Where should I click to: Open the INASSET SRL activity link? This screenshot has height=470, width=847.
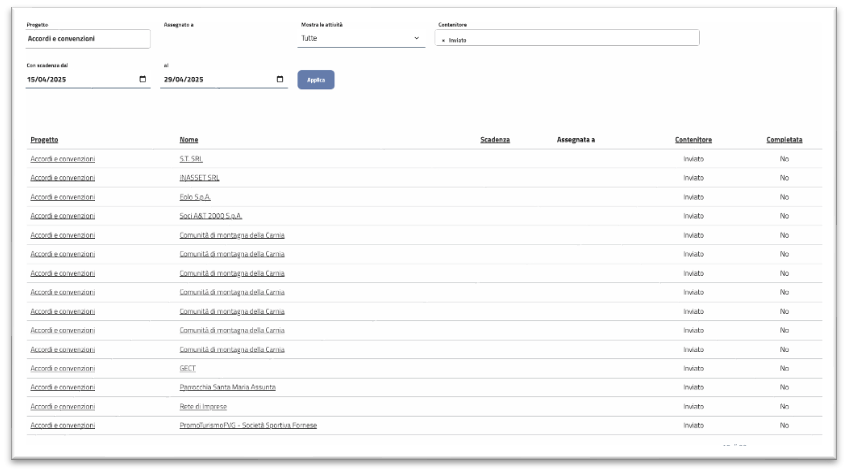[x=199, y=178]
